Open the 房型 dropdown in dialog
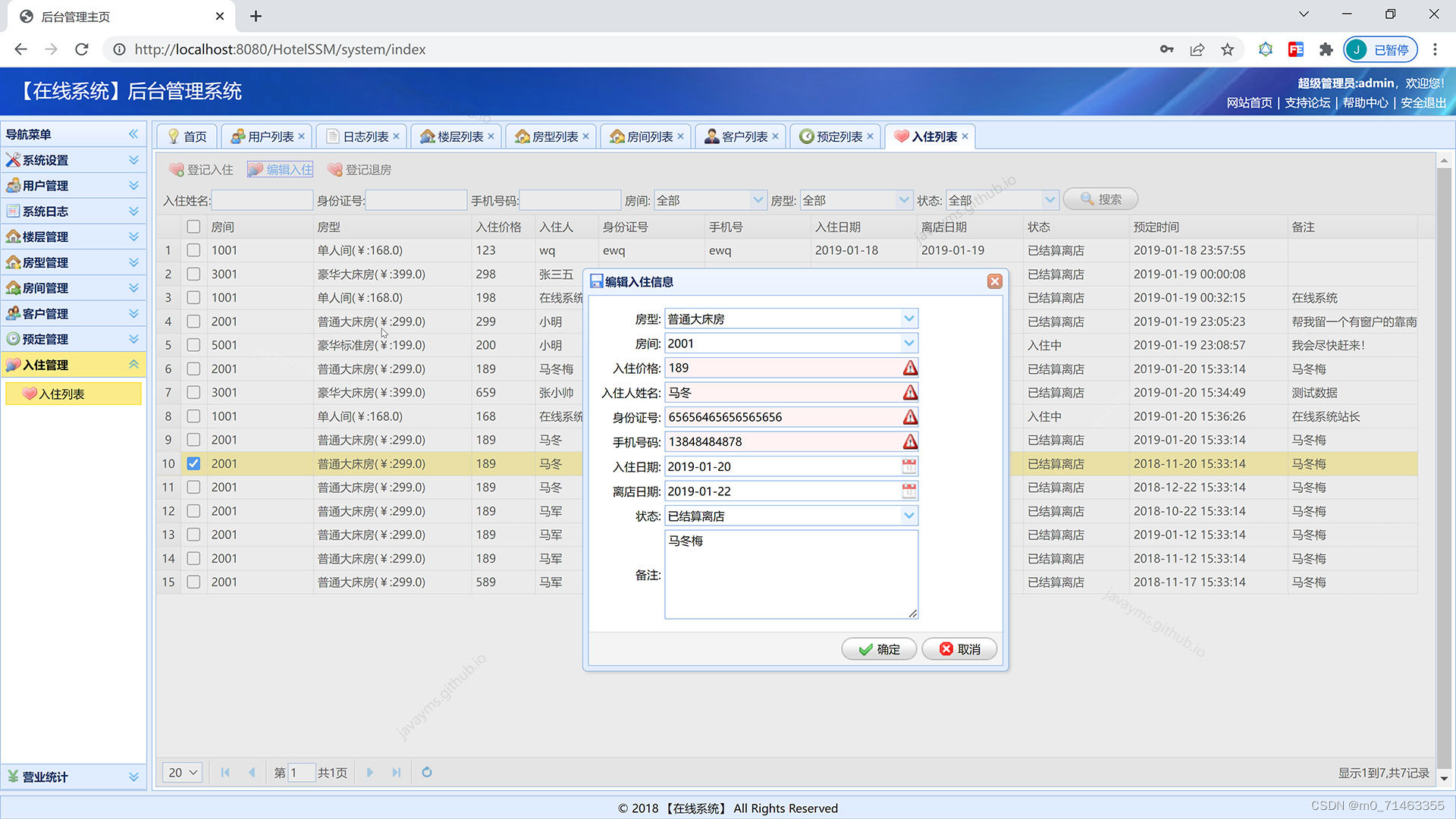The image size is (1456, 819). tap(908, 318)
